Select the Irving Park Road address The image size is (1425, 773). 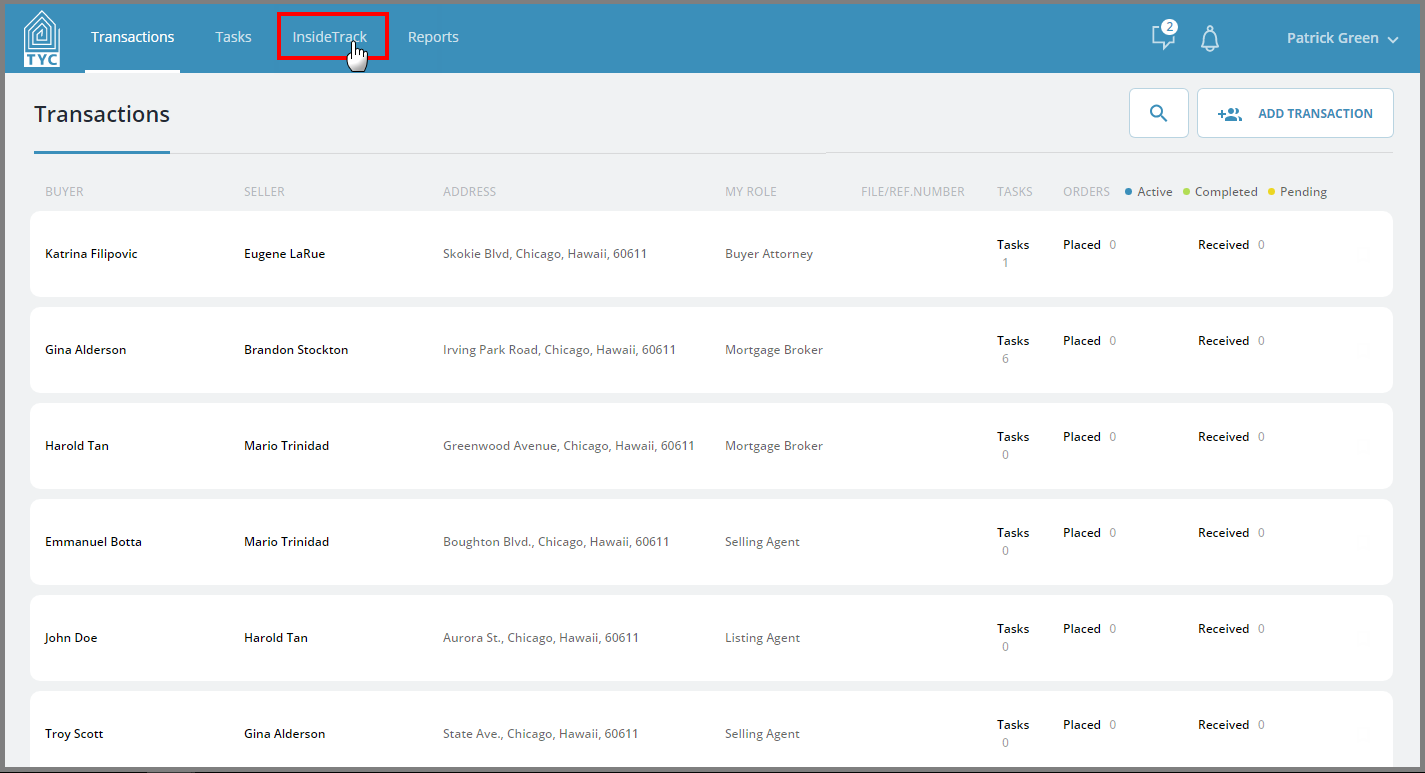[559, 350]
